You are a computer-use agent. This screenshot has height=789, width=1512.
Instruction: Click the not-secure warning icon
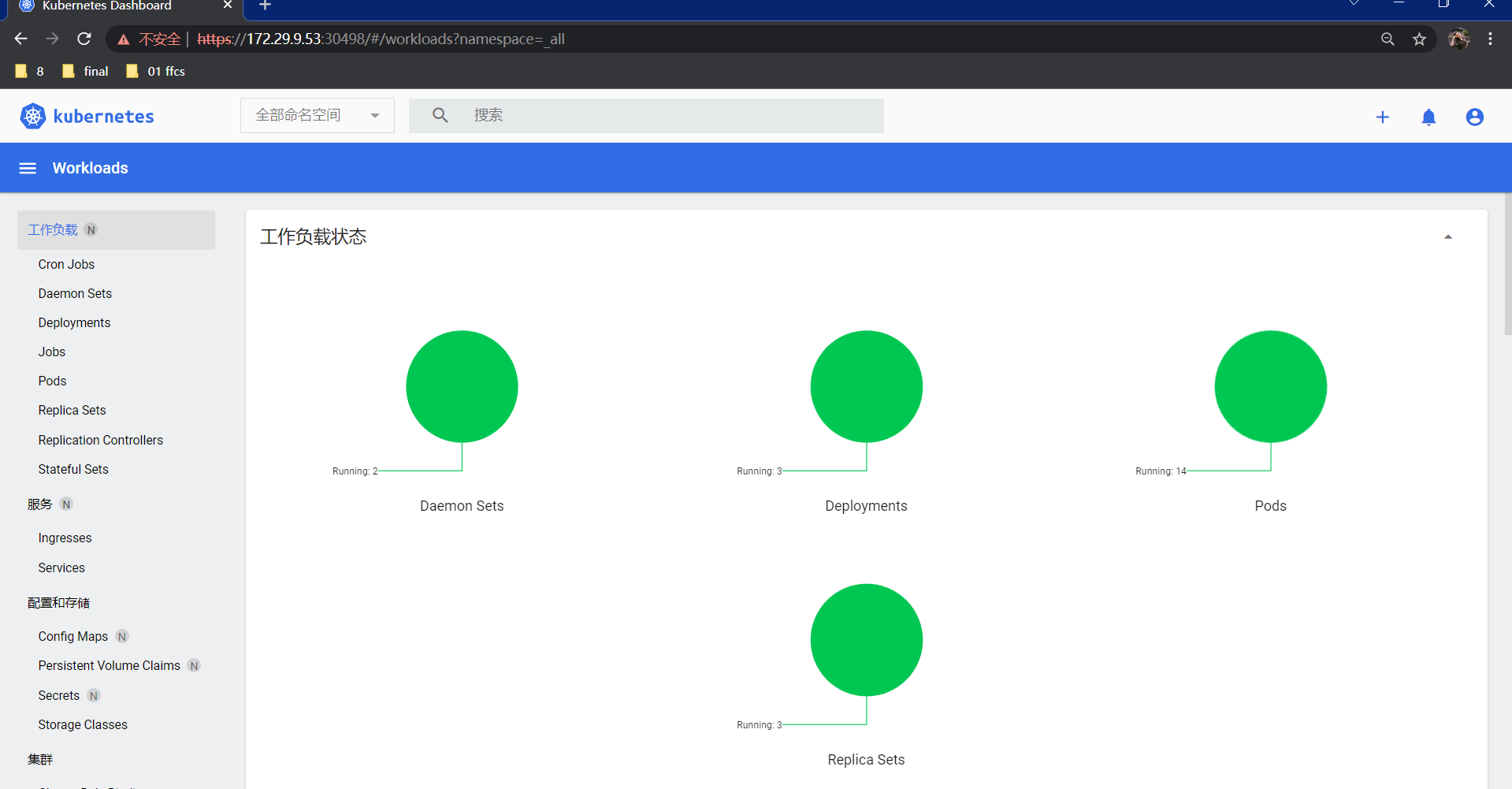pos(124,39)
